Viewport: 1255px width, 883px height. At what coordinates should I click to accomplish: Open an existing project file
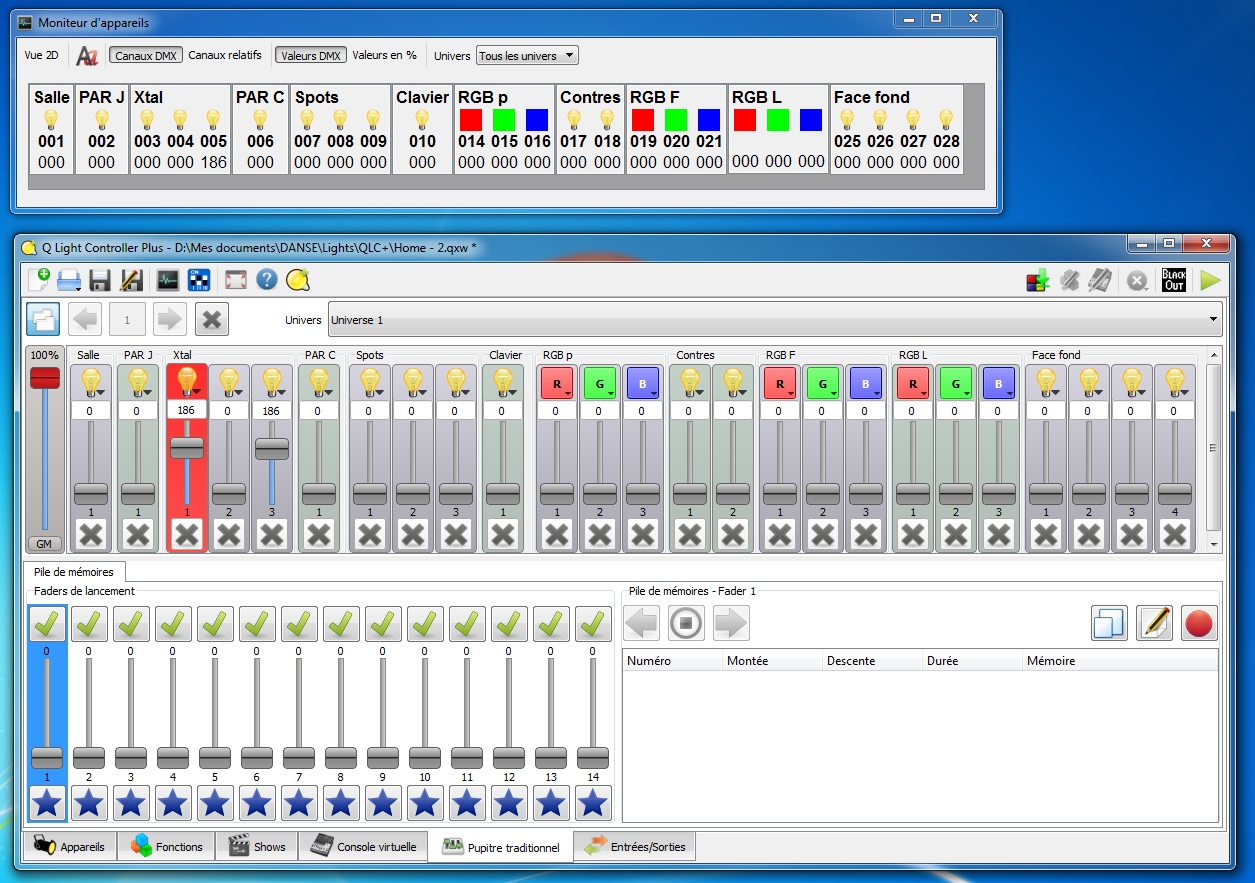tap(69, 280)
